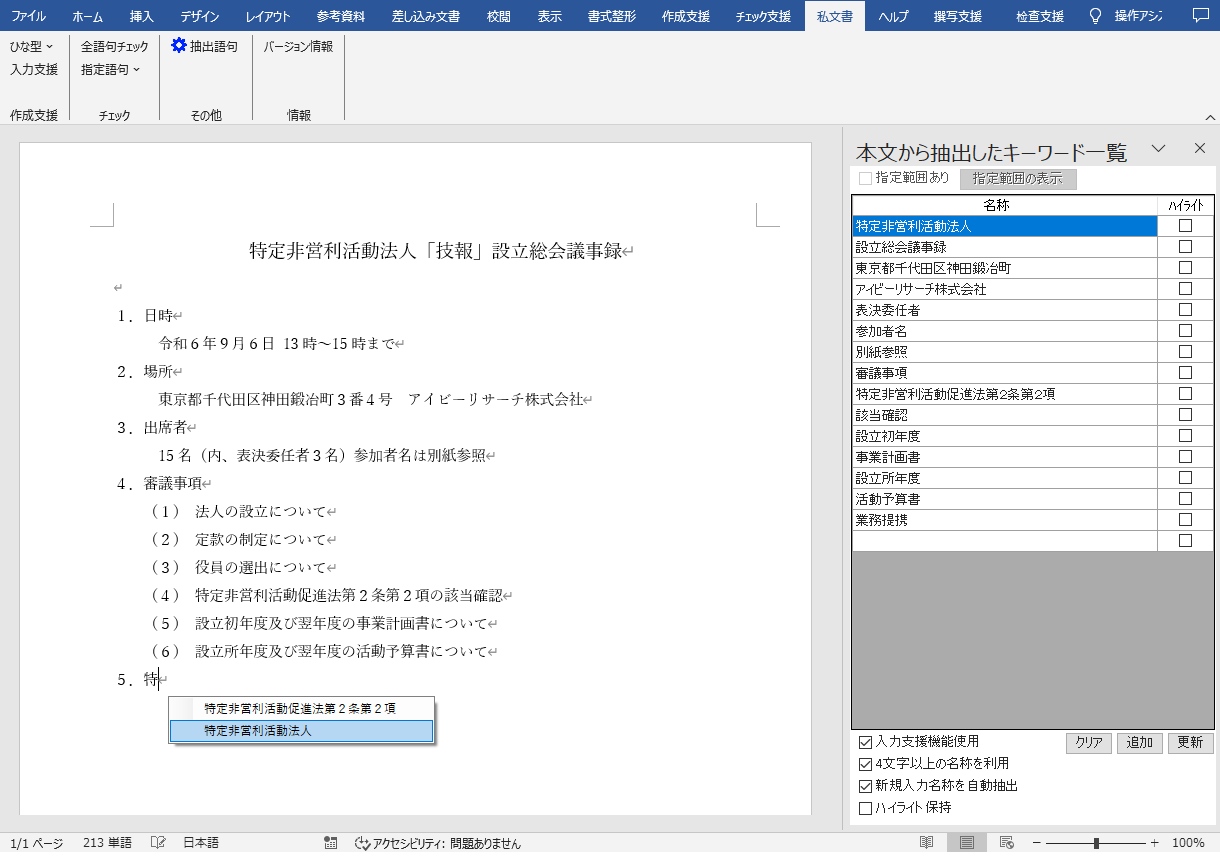This screenshot has width=1220, height=864.
Task: Click the 1/1 ページ page indicator
Action: point(36,843)
